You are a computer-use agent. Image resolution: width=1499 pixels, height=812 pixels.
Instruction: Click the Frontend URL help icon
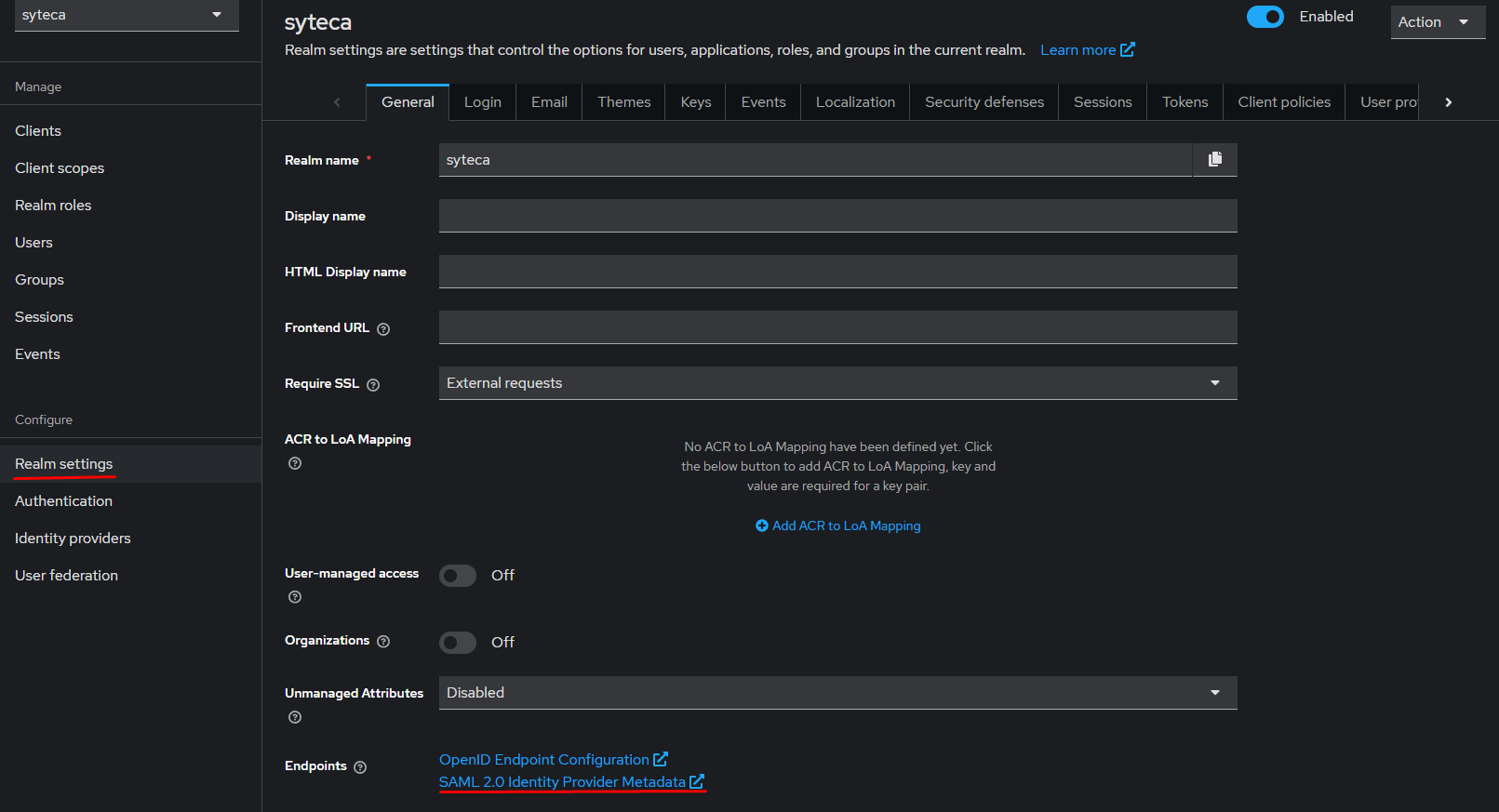point(383,329)
